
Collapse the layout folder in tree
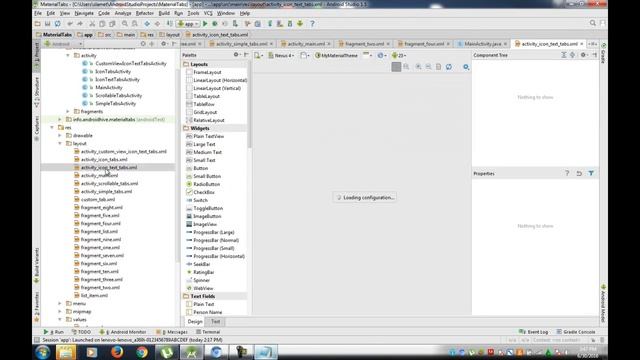(60, 143)
